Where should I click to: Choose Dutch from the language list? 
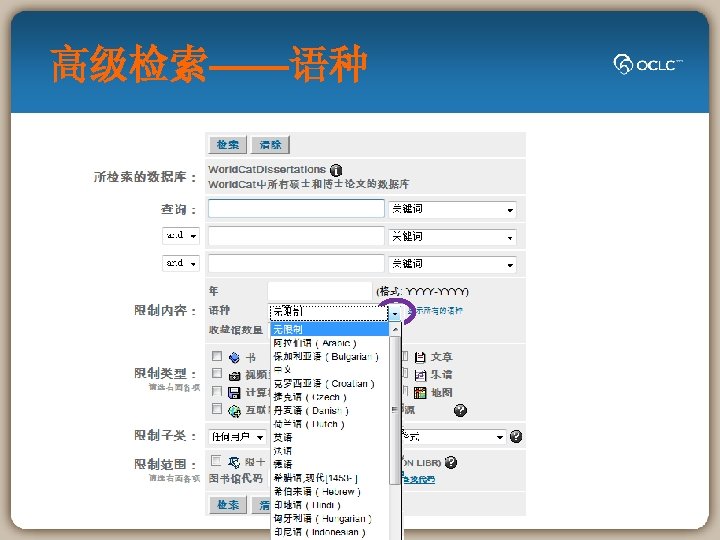(329, 424)
